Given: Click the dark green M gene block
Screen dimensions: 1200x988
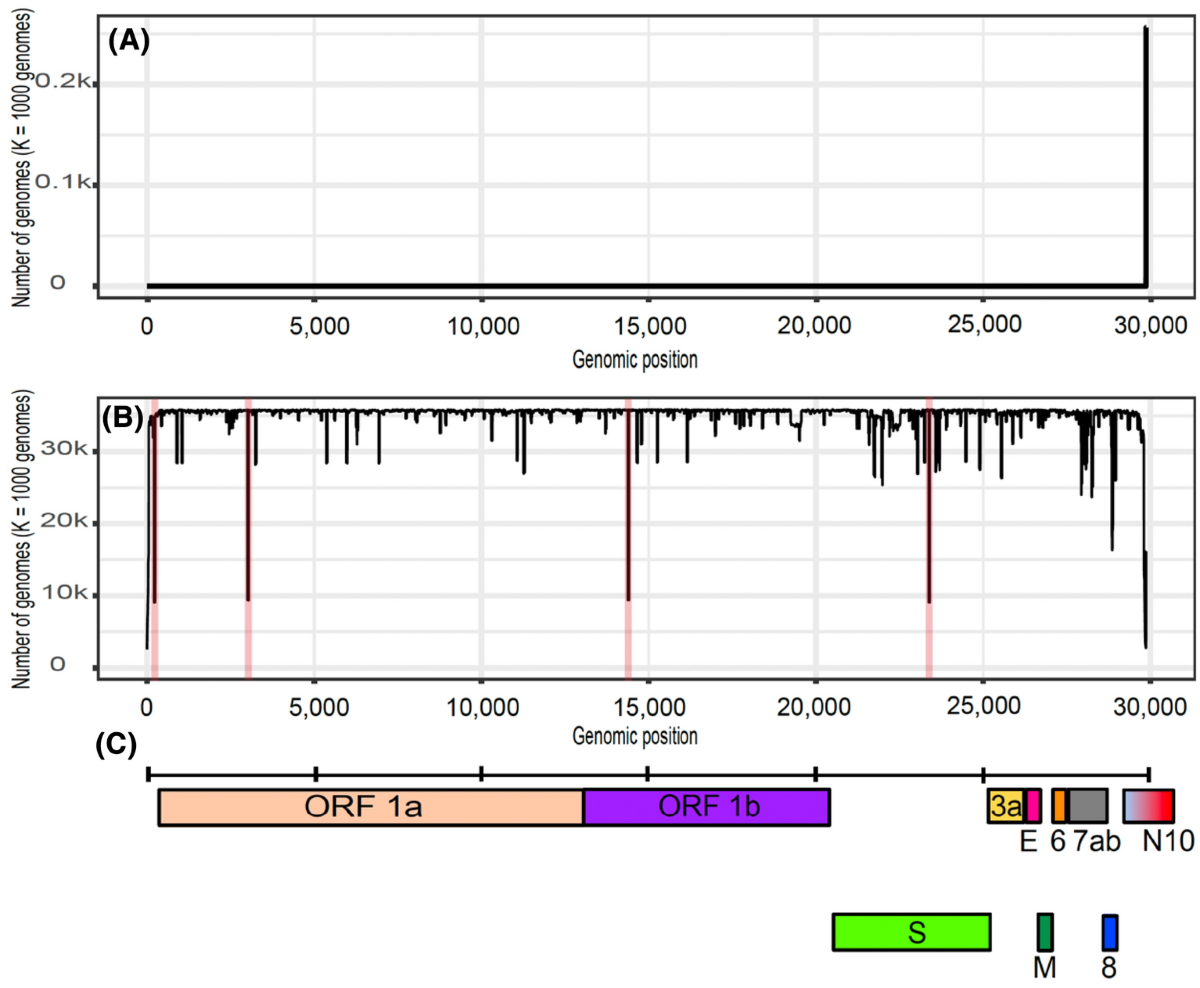Looking at the screenshot, I should (1045, 931).
